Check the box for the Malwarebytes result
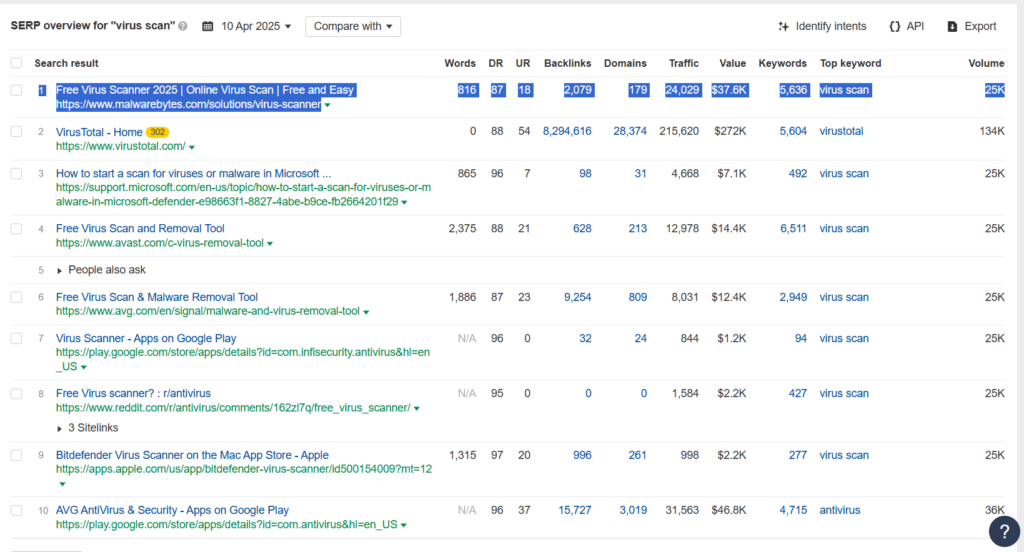1024x552 pixels. (x=16, y=90)
